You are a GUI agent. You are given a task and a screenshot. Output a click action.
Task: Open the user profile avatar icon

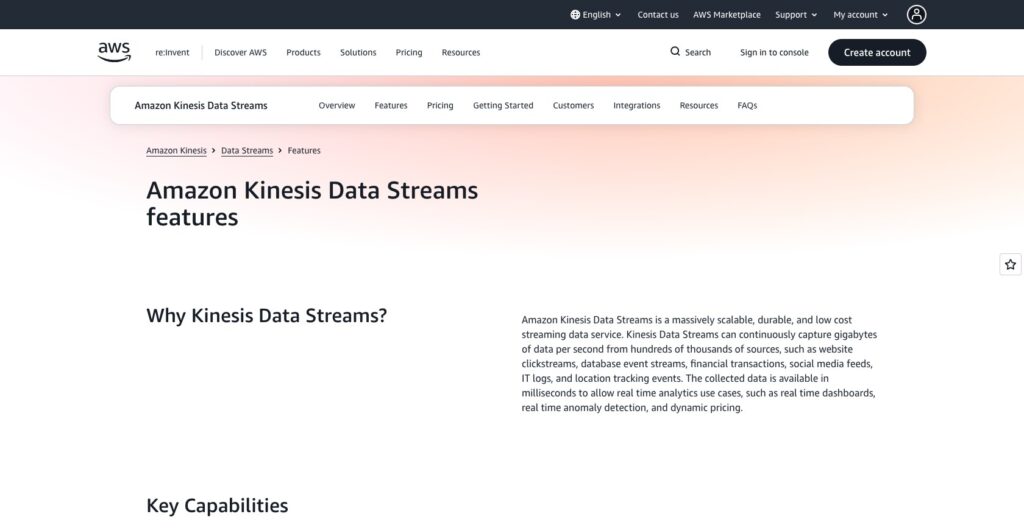916,14
